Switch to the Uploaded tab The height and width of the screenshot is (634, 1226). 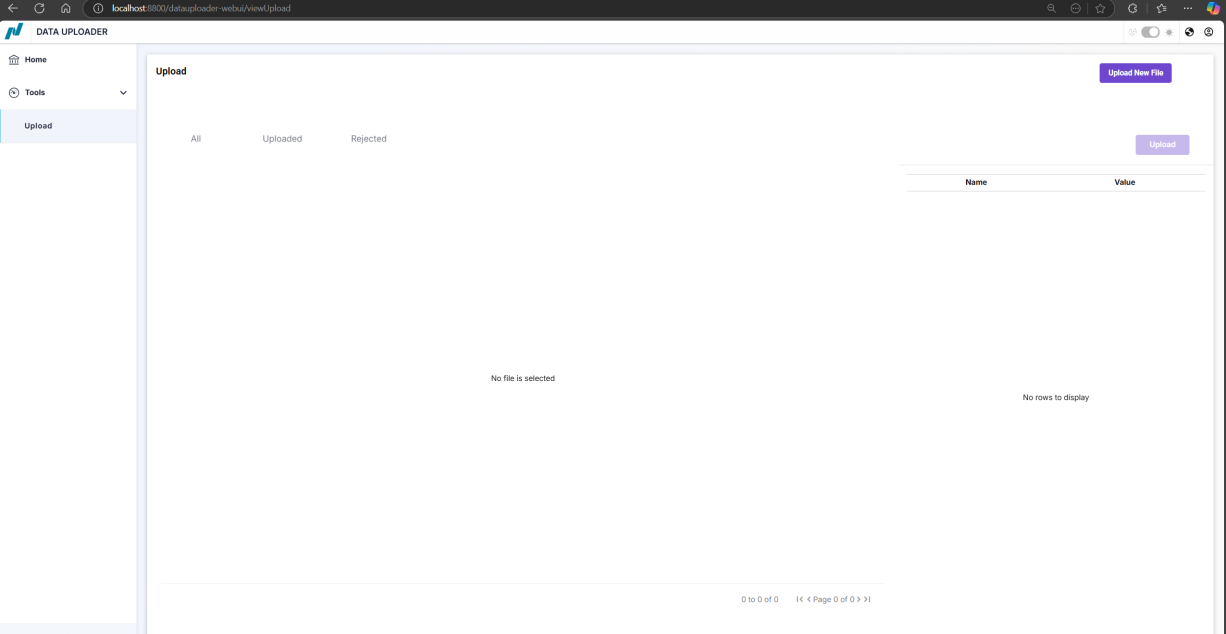pos(282,139)
